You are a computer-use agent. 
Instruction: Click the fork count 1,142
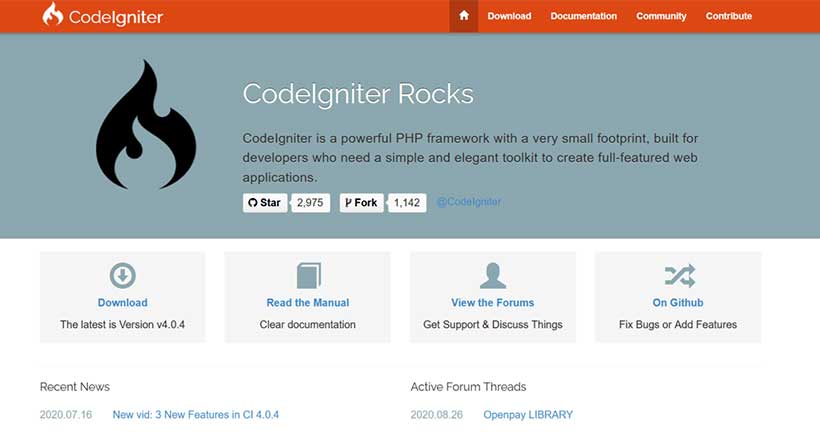[x=407, y=203]
